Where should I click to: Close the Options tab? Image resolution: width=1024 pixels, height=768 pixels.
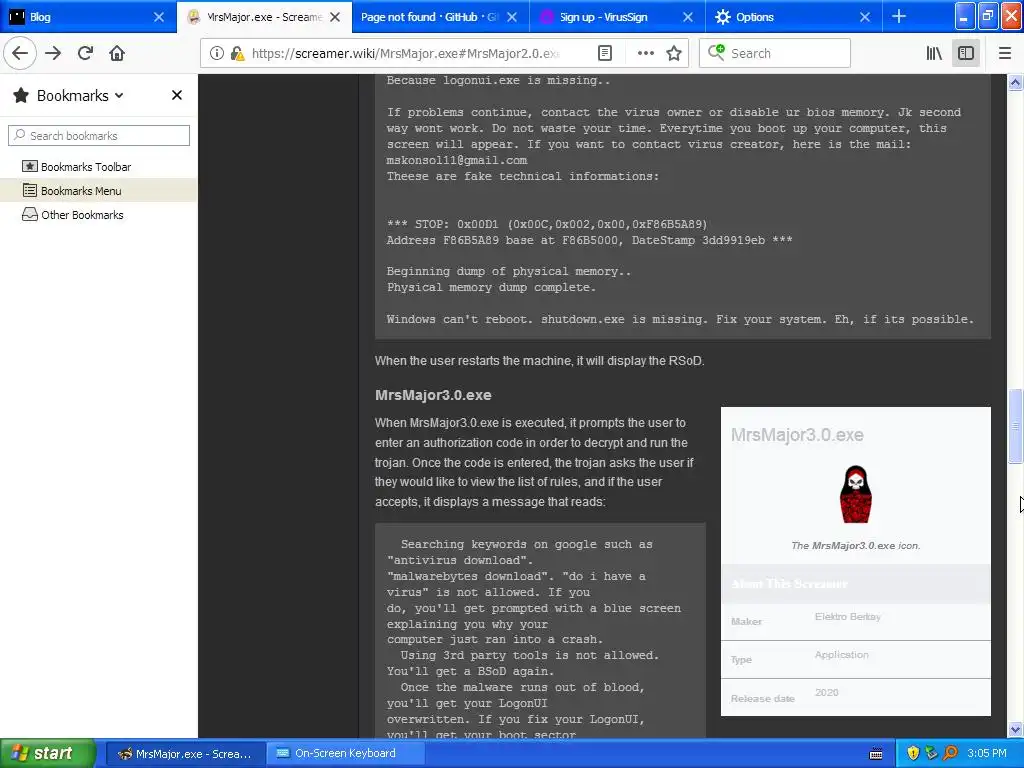(x=865, y=17)
